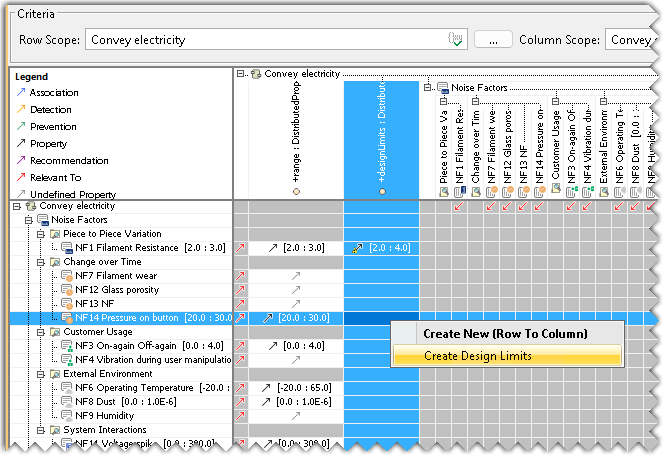Click the Relevant To arrow in NF1 row

coord(241,248)
